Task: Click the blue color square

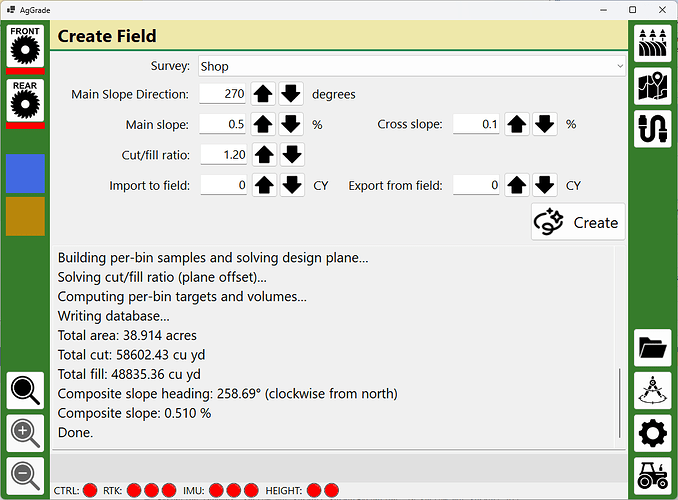Action: 25,173
